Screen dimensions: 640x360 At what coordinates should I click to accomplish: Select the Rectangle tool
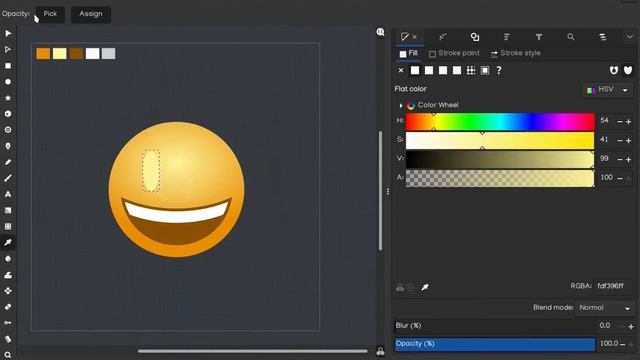8,66
